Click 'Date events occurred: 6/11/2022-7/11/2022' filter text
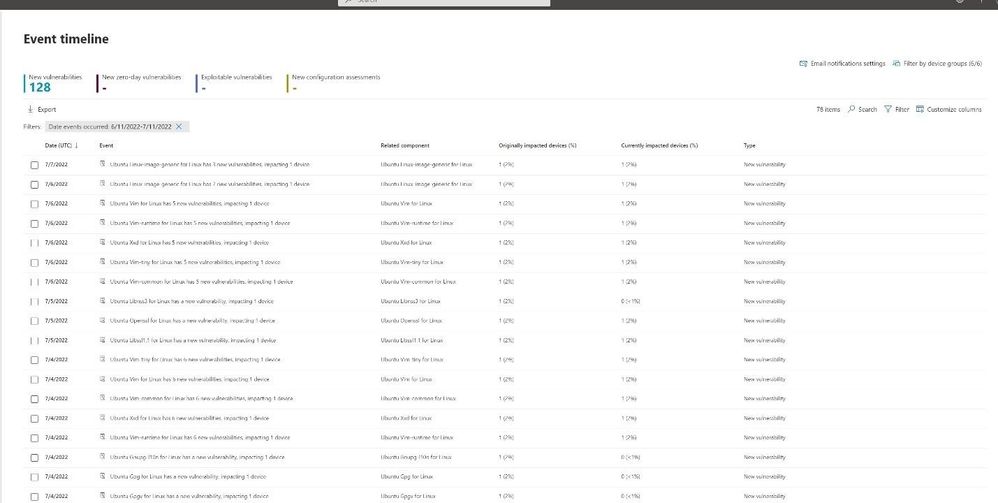 [110, 127]
